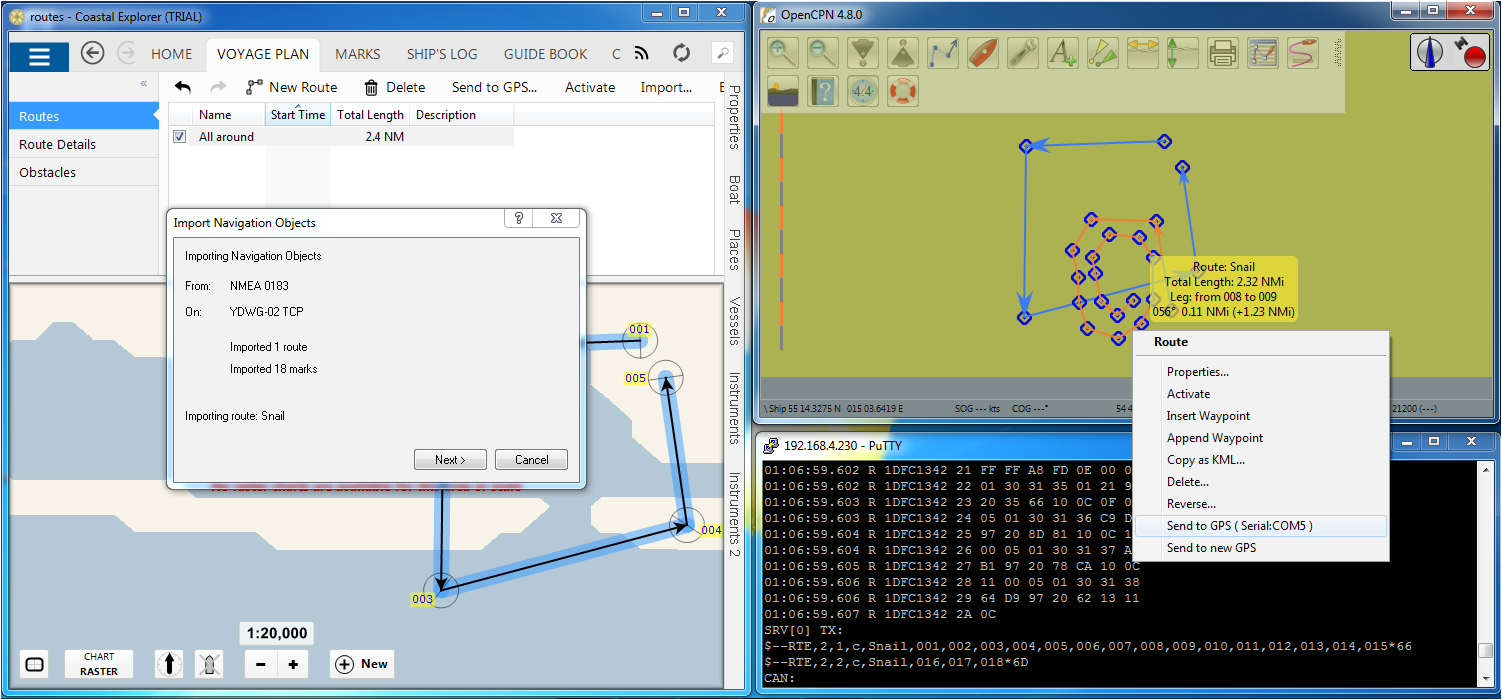Click the refresh sync arrows icon
The image size is (1502, 700).
682,54
